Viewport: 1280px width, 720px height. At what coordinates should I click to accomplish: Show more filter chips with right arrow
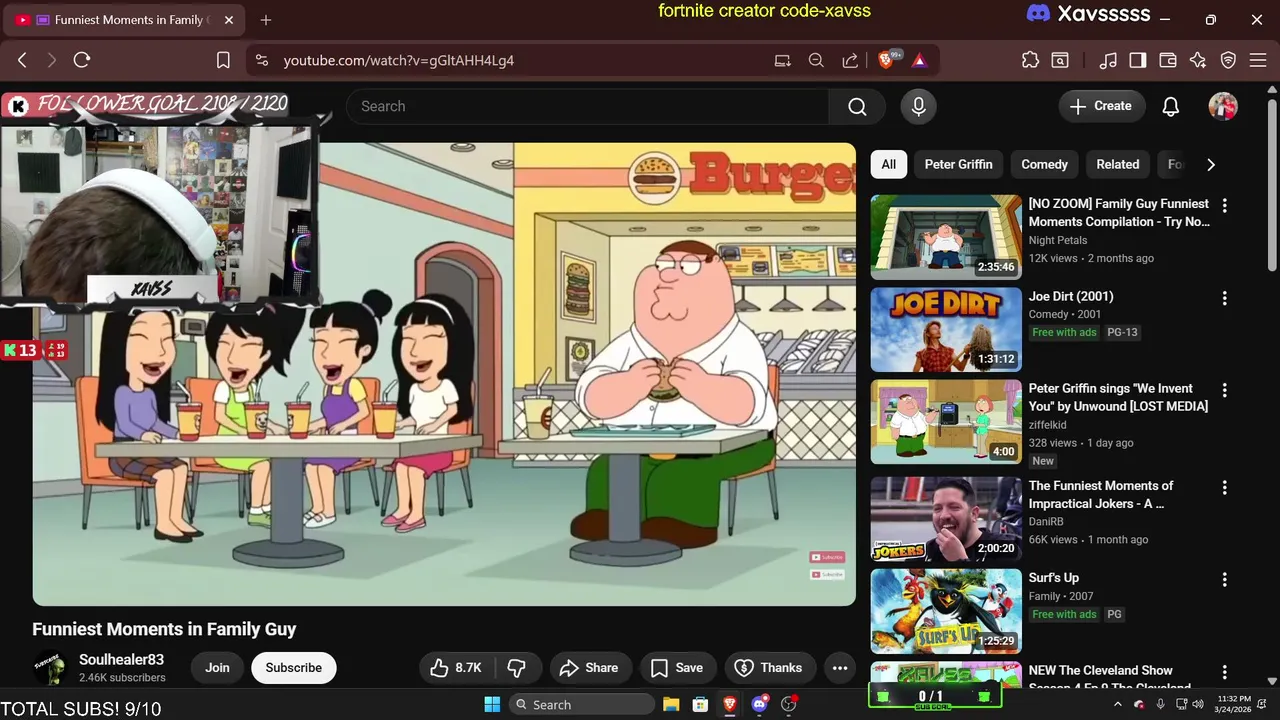coord(1210,164)
